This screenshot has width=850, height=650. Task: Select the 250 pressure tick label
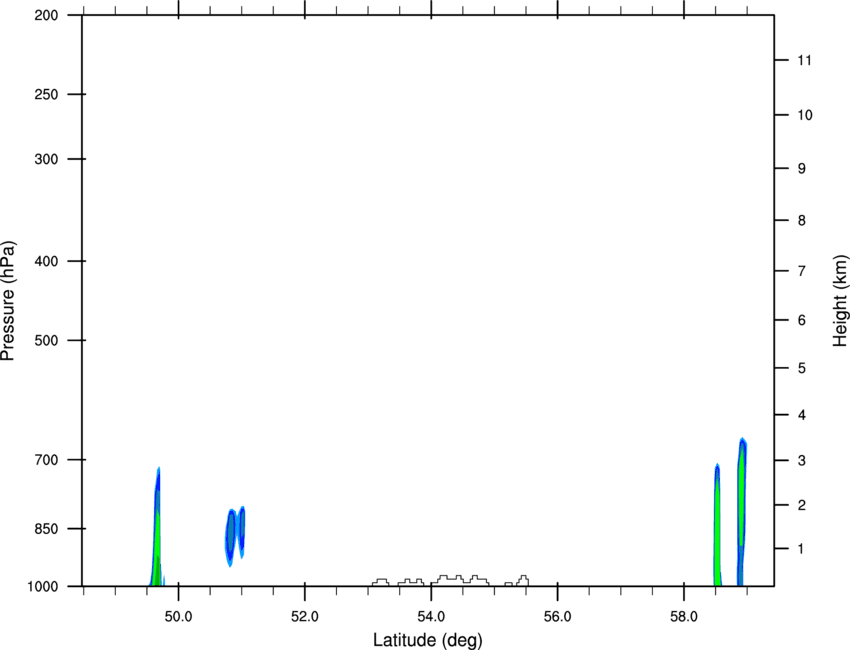coord(46,94)
